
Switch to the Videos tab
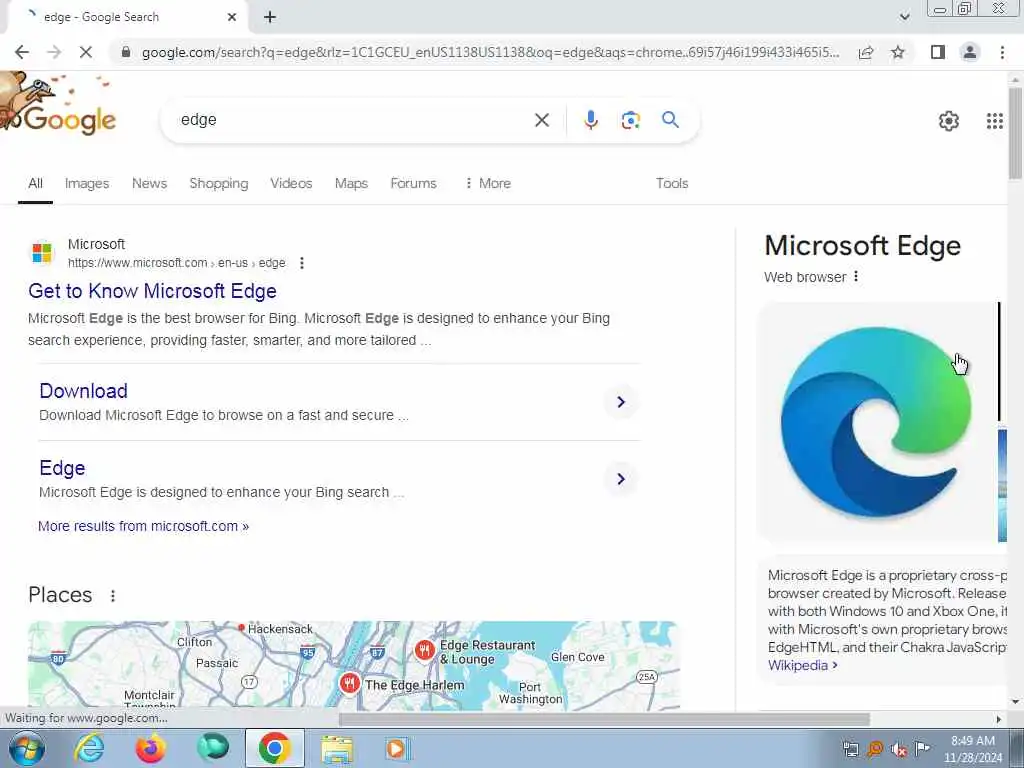(291, 184)
